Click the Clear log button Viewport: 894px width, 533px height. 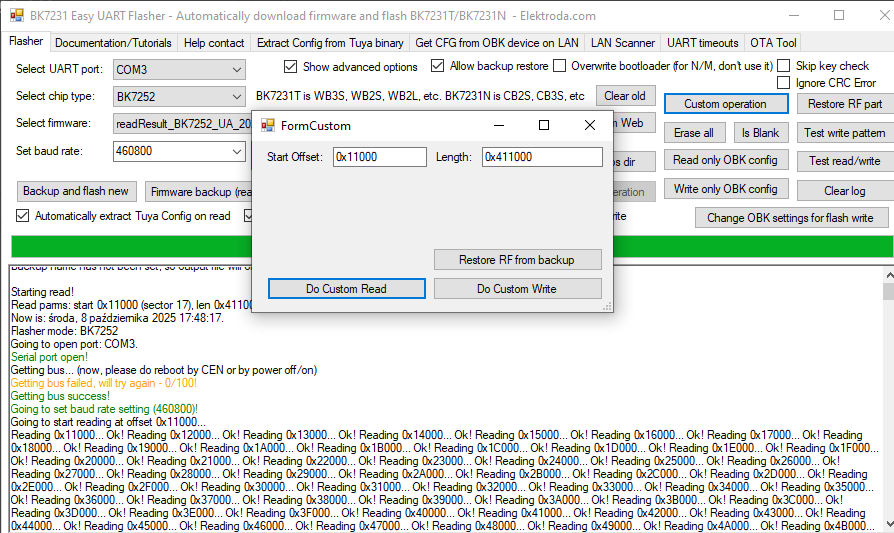pyautogui.click(x=844, y=190)
